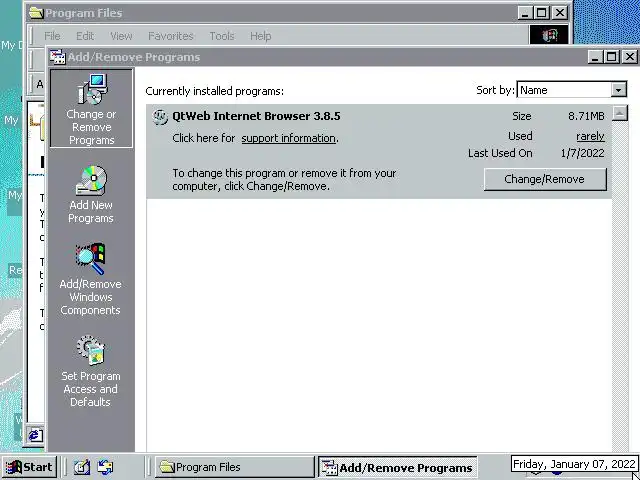Open the support information link

click(x=289, y=138)
